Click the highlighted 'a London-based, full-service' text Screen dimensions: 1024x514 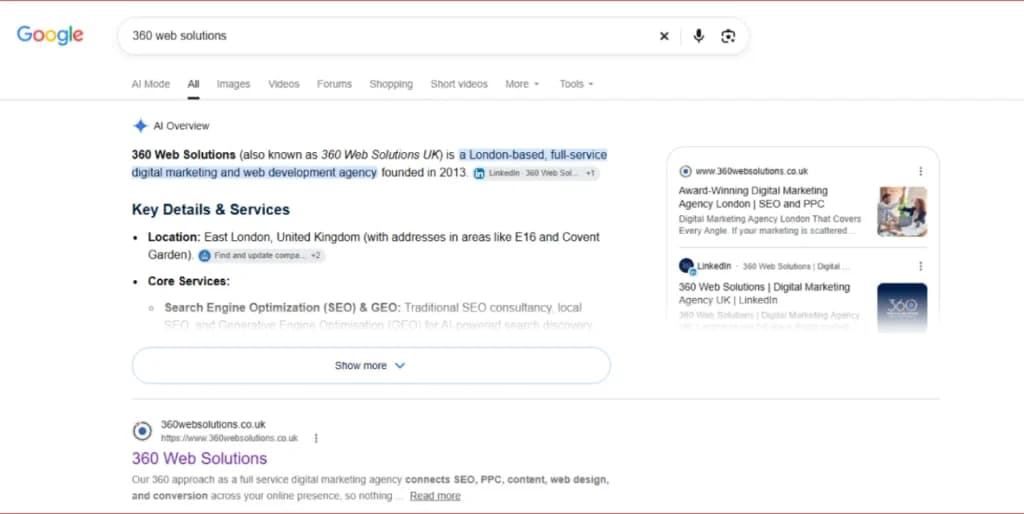tap(533, 155)
